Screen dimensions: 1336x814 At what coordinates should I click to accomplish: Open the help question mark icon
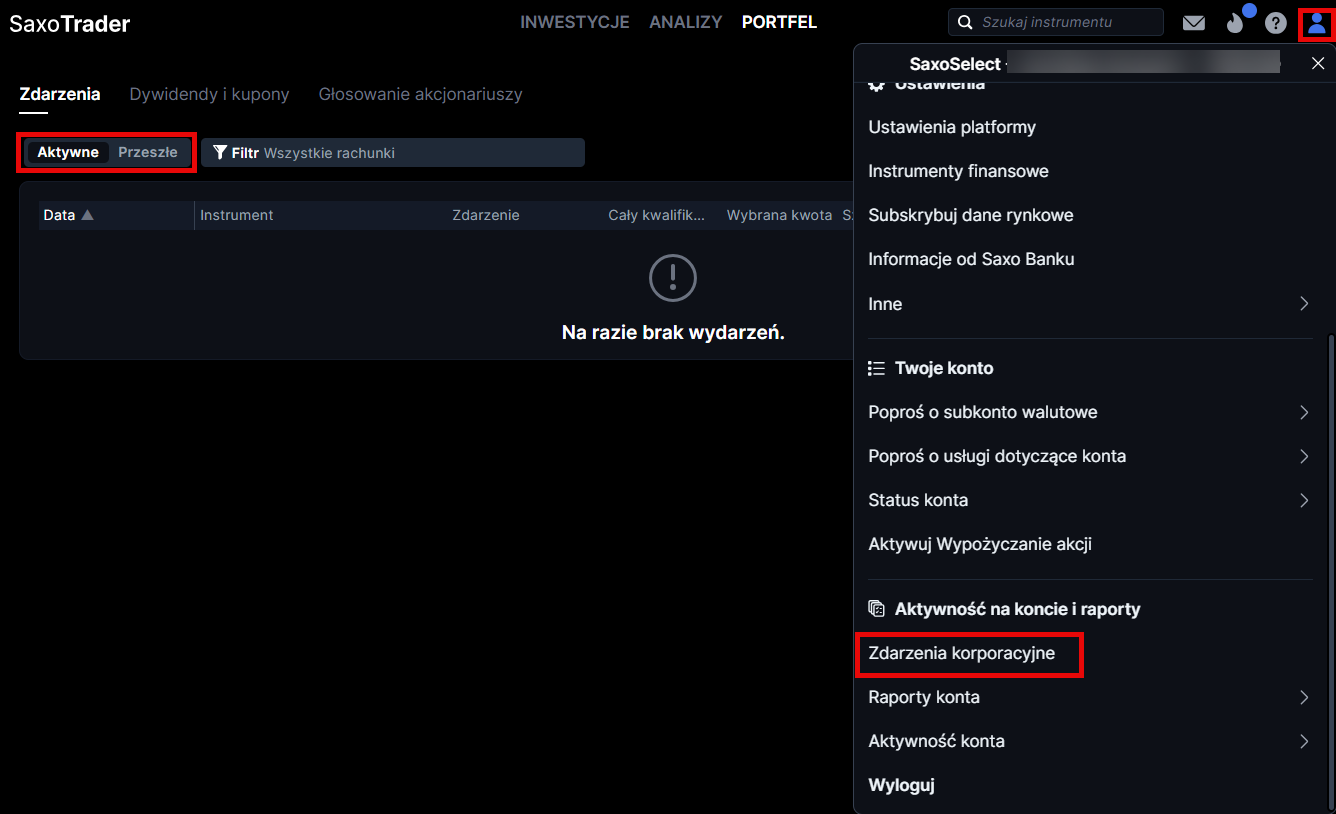click(1275, 23)
